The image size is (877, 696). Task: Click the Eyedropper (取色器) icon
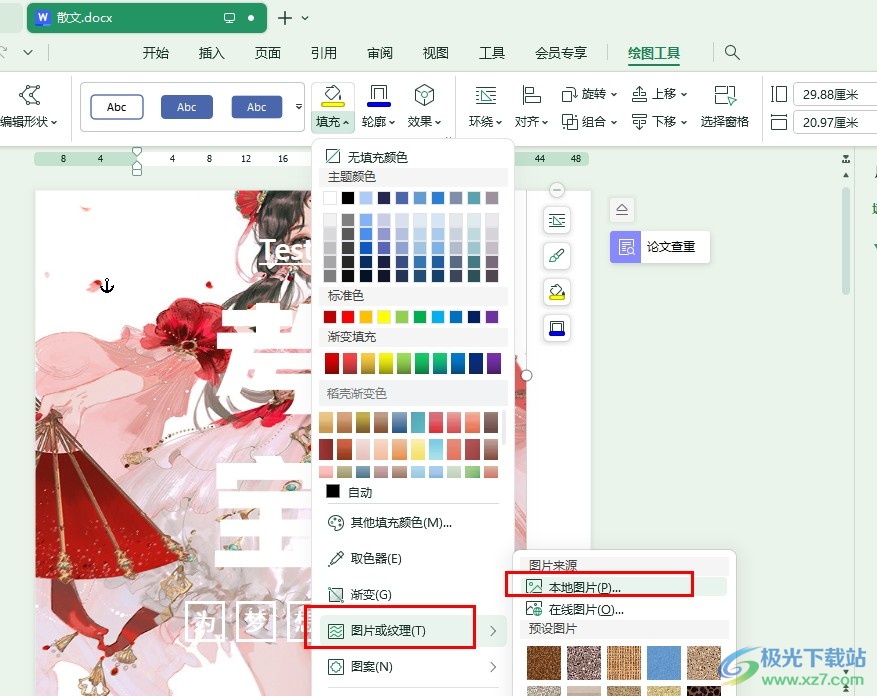click(x=336, y=558)
